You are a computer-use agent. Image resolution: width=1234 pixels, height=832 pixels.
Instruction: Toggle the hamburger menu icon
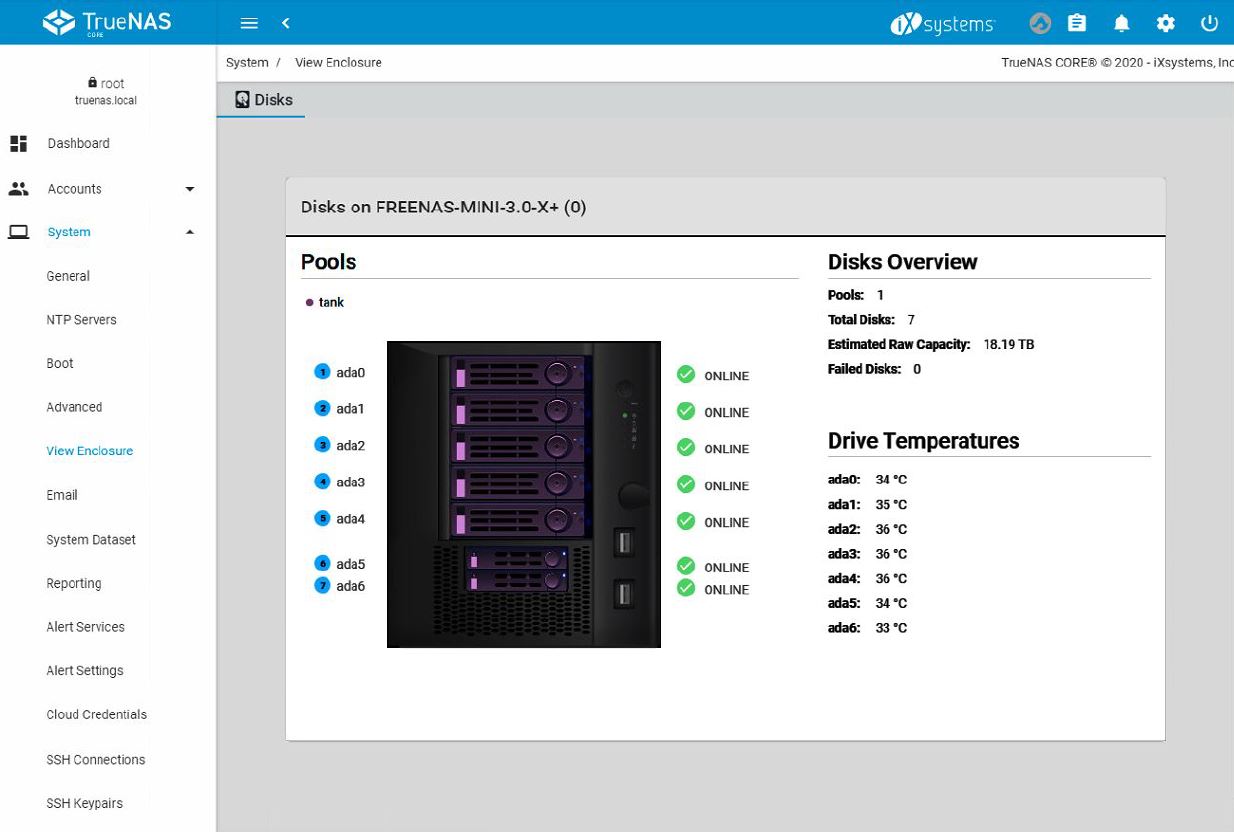[x=249, y=23]
